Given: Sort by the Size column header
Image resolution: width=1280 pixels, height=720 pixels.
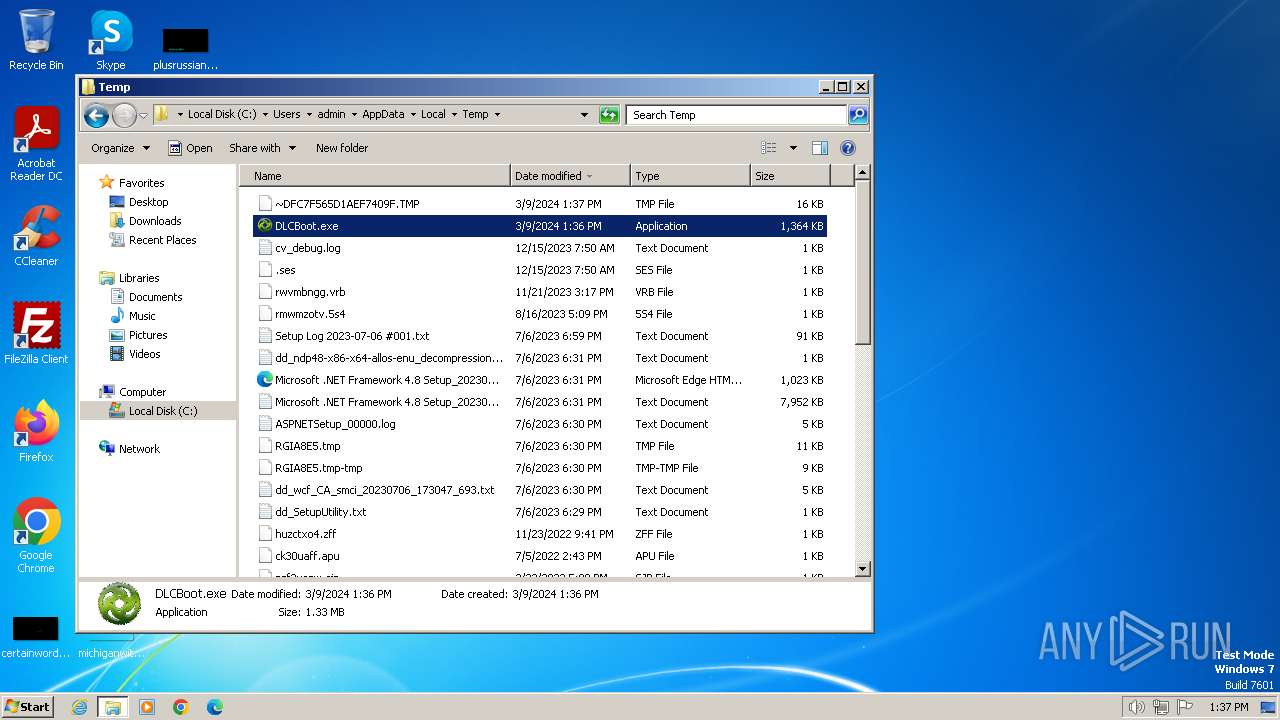Looking at the screenshot, I should pos(790,176).
